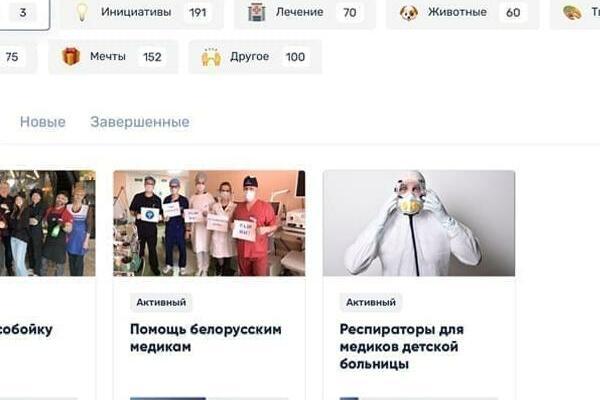Screen dimensions: 600x400
Task: Click the palette icon at right edge
Action: (572, 13)
